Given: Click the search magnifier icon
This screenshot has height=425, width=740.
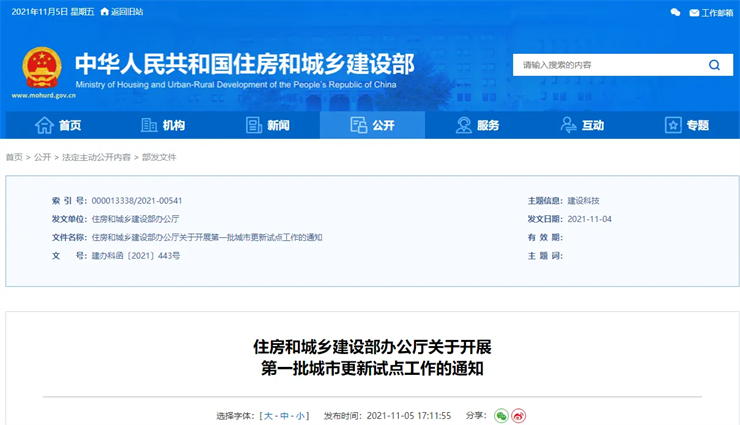Looking at the screenshot, I should [x=714, y=65].
